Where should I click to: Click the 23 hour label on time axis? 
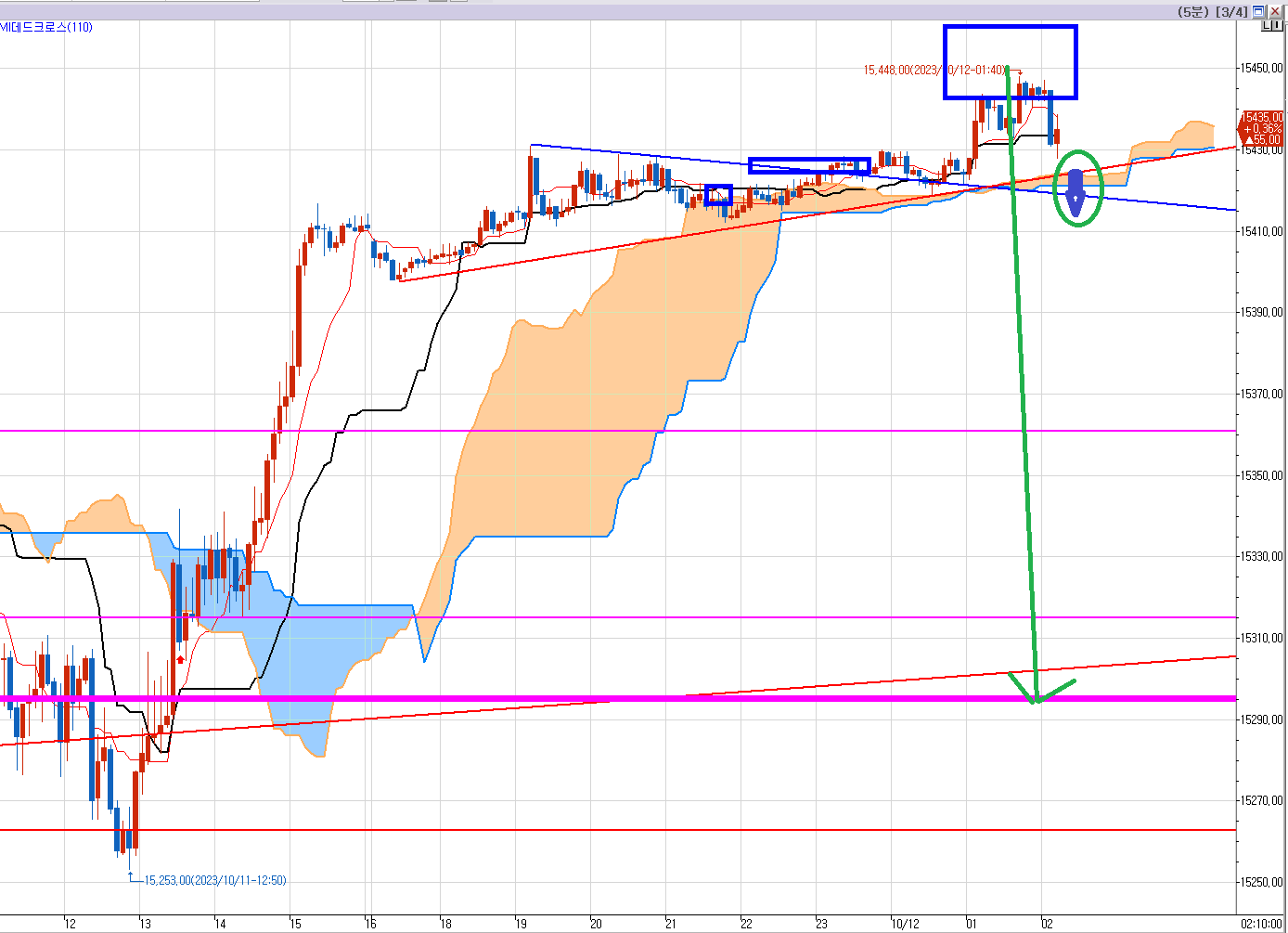coord(821,924)
